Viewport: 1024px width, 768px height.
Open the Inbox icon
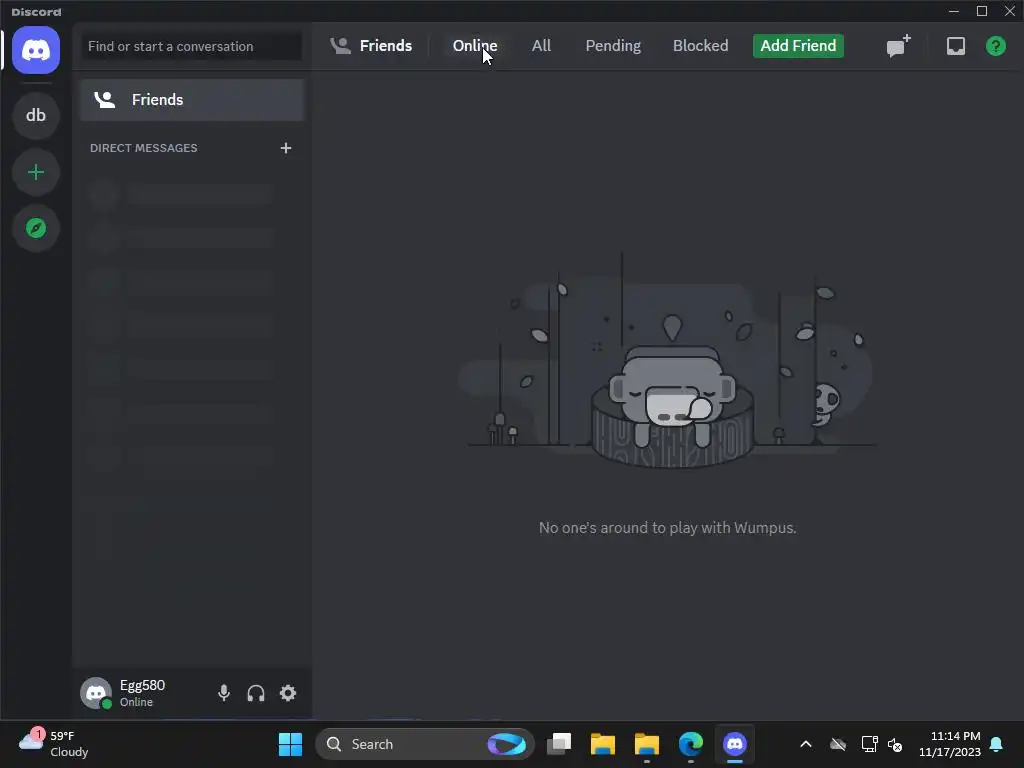pyautogui.click(x=955, y=46)
